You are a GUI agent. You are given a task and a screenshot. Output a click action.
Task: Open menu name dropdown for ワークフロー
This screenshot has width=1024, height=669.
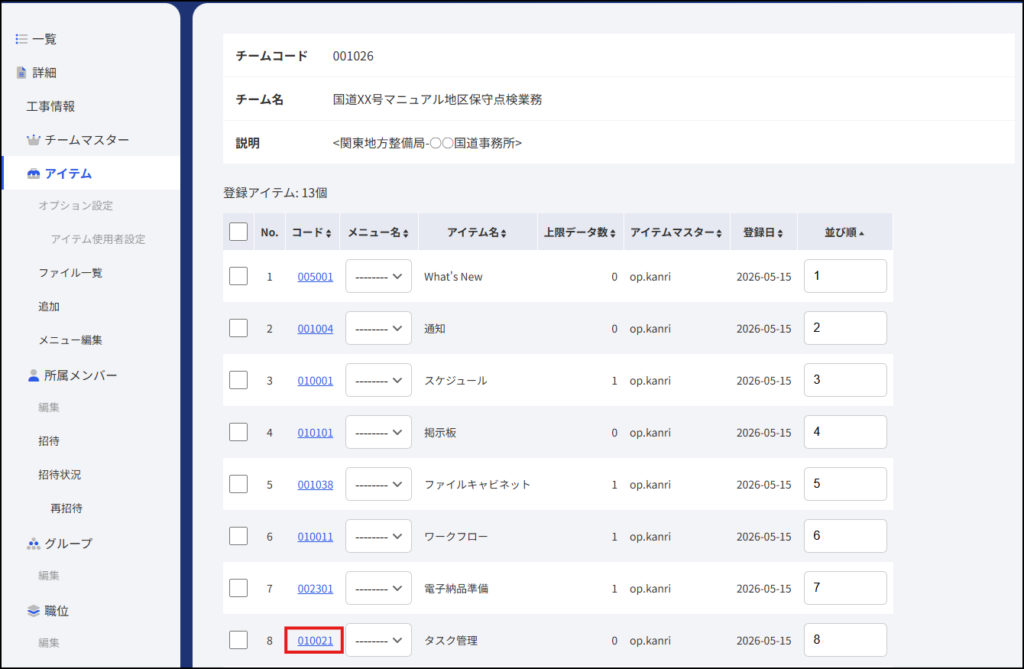pyautogui.click(x=378, y=536)
